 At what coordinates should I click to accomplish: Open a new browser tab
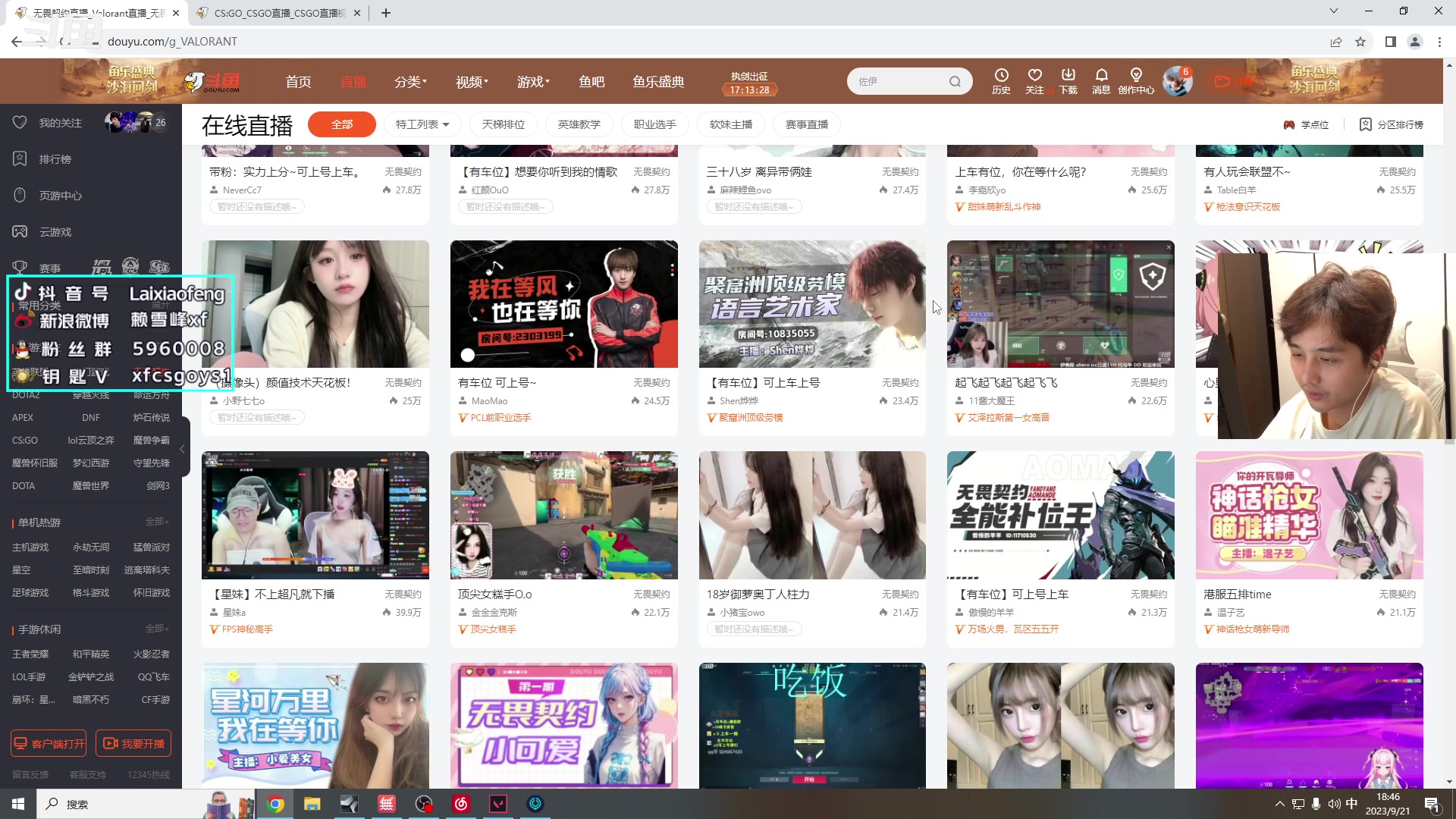click(386, 13)
